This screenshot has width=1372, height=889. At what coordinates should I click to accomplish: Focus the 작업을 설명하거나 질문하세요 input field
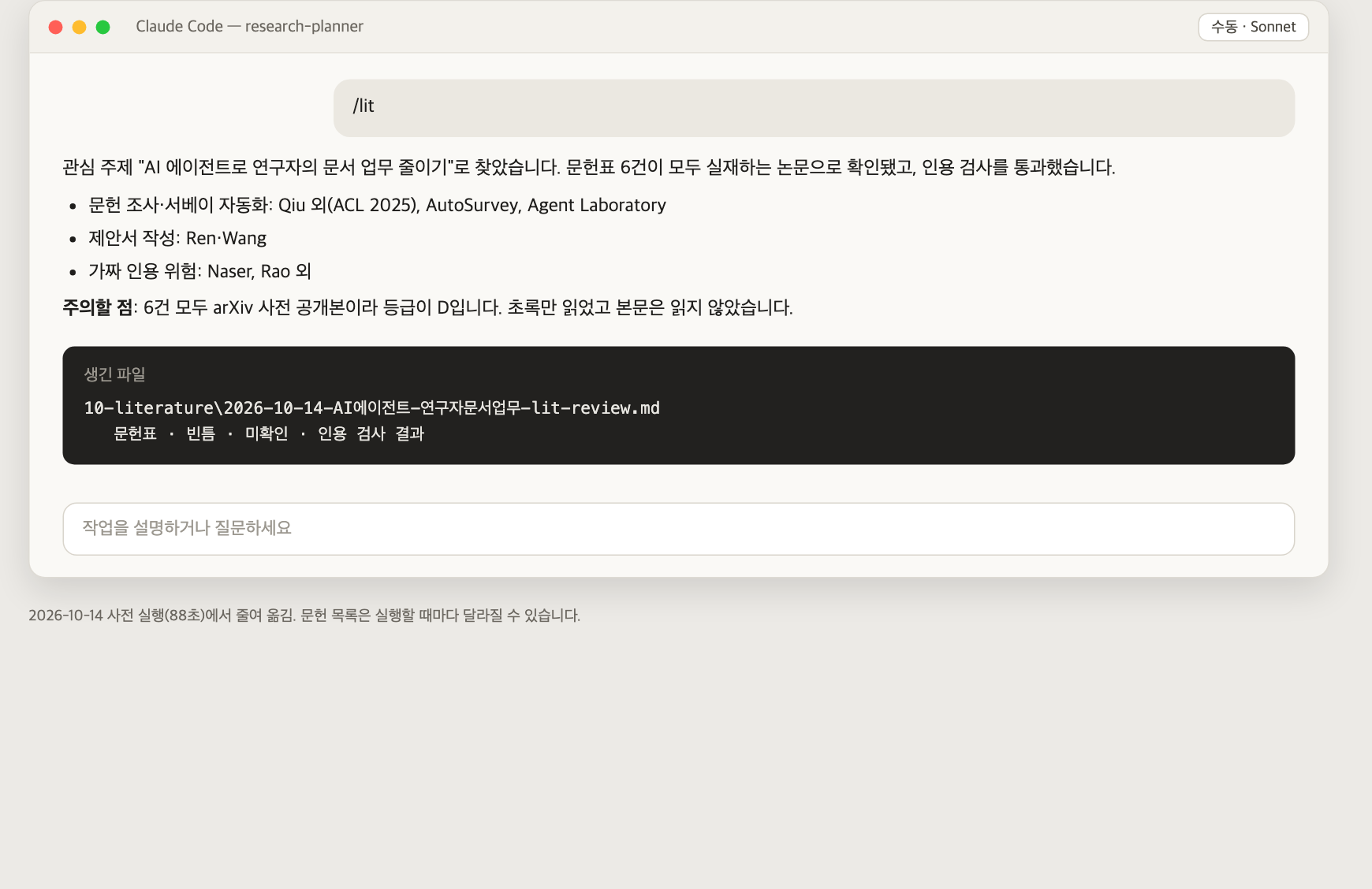pos(678,529)
